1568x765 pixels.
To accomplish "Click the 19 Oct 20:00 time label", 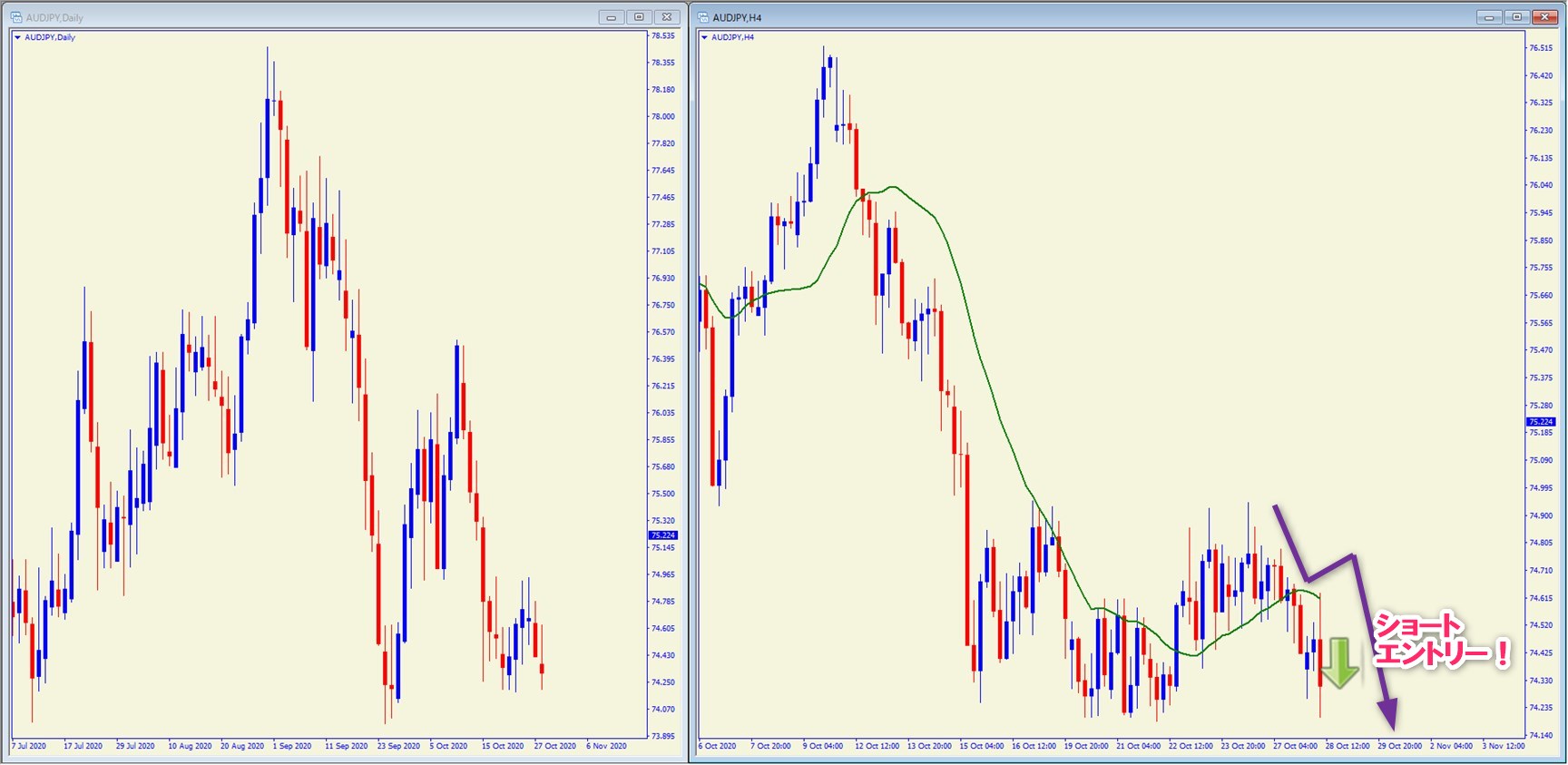I will click(x=1086, y=746).
